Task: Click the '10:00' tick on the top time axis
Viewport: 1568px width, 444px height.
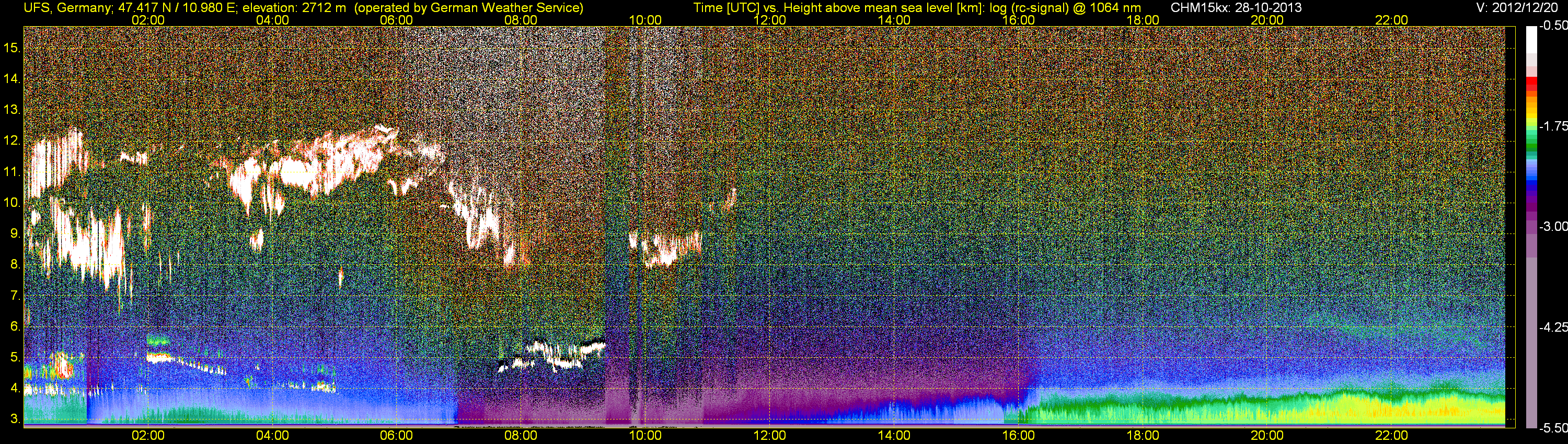Action: [645, 20]
